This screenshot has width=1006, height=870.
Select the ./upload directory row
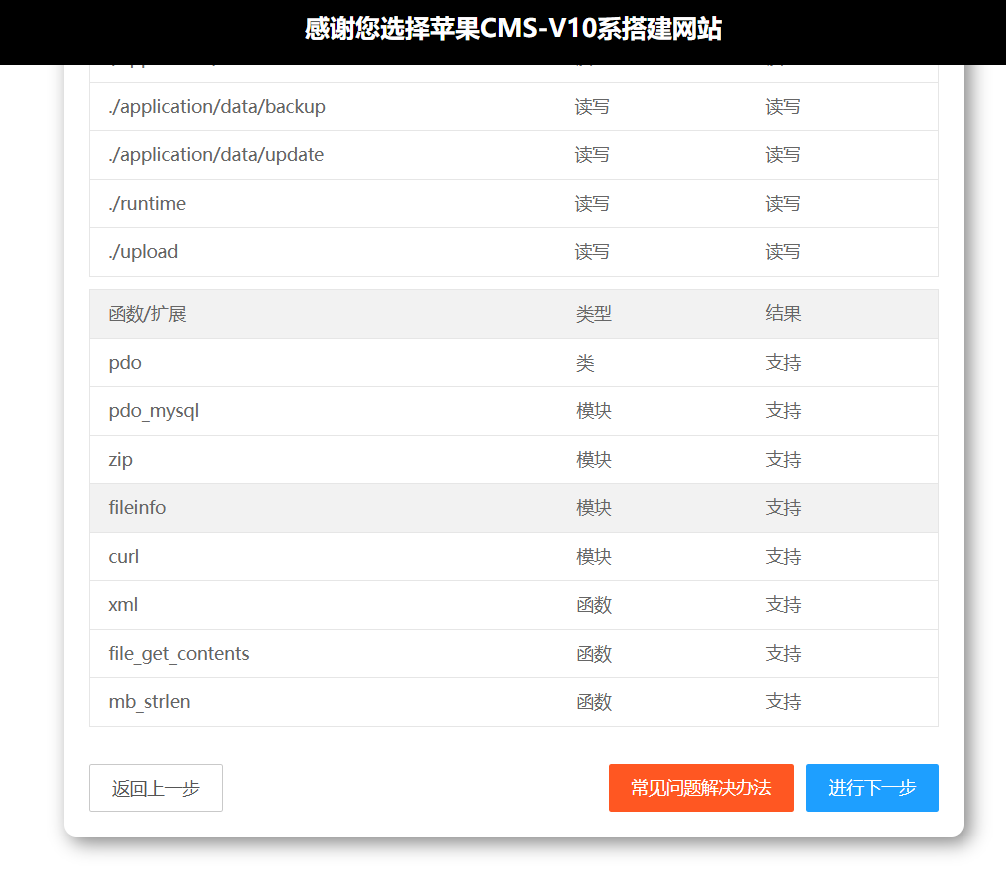[x=514, y=252]
